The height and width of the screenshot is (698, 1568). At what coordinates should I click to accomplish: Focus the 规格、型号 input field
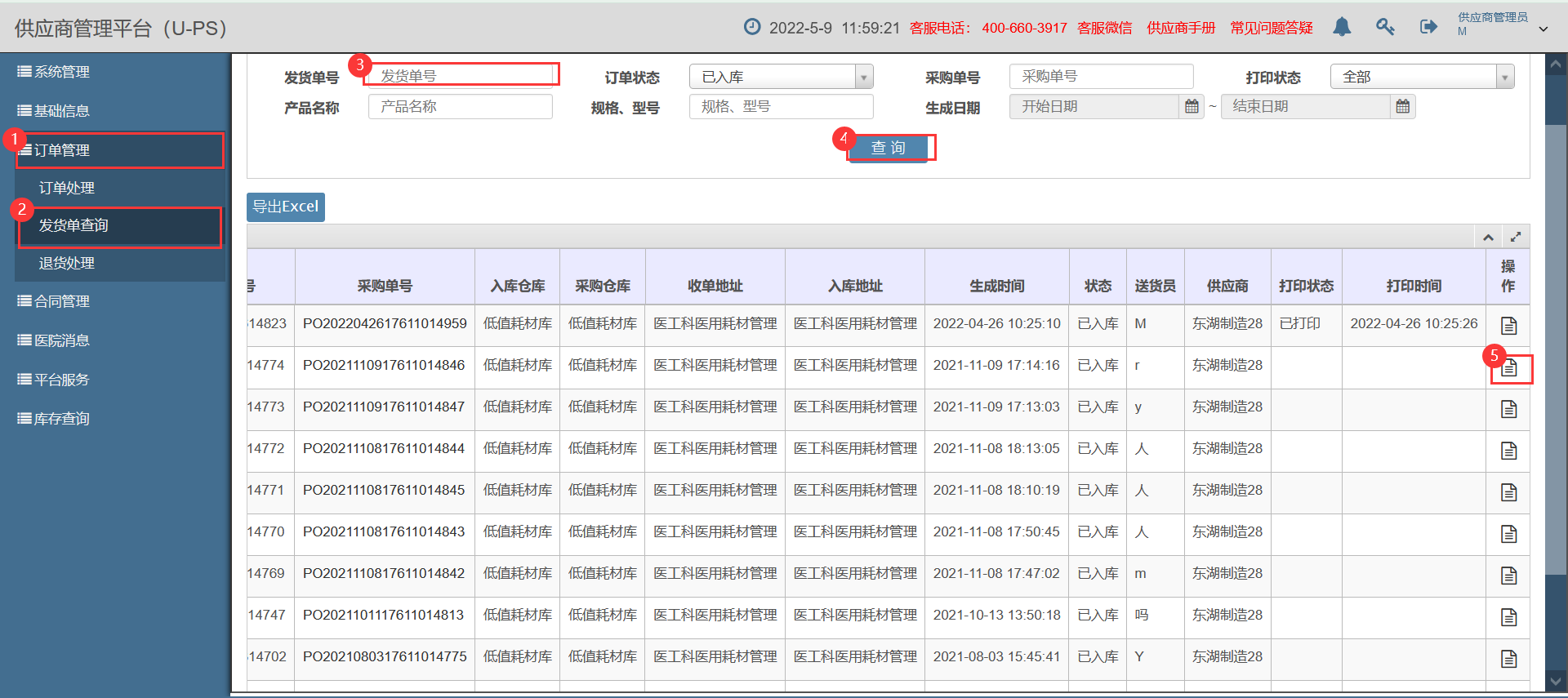pyautogui.click(x=782, y=106)
